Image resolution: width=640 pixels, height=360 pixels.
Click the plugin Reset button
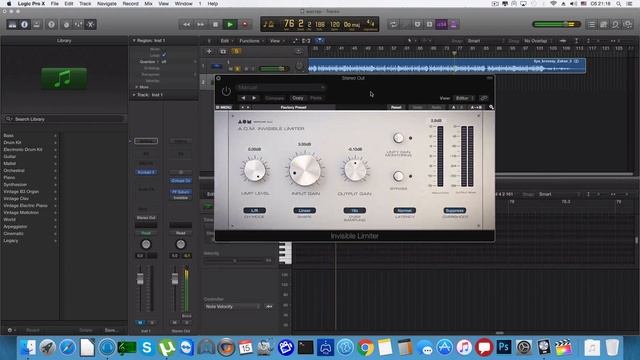tap(396, 107)
